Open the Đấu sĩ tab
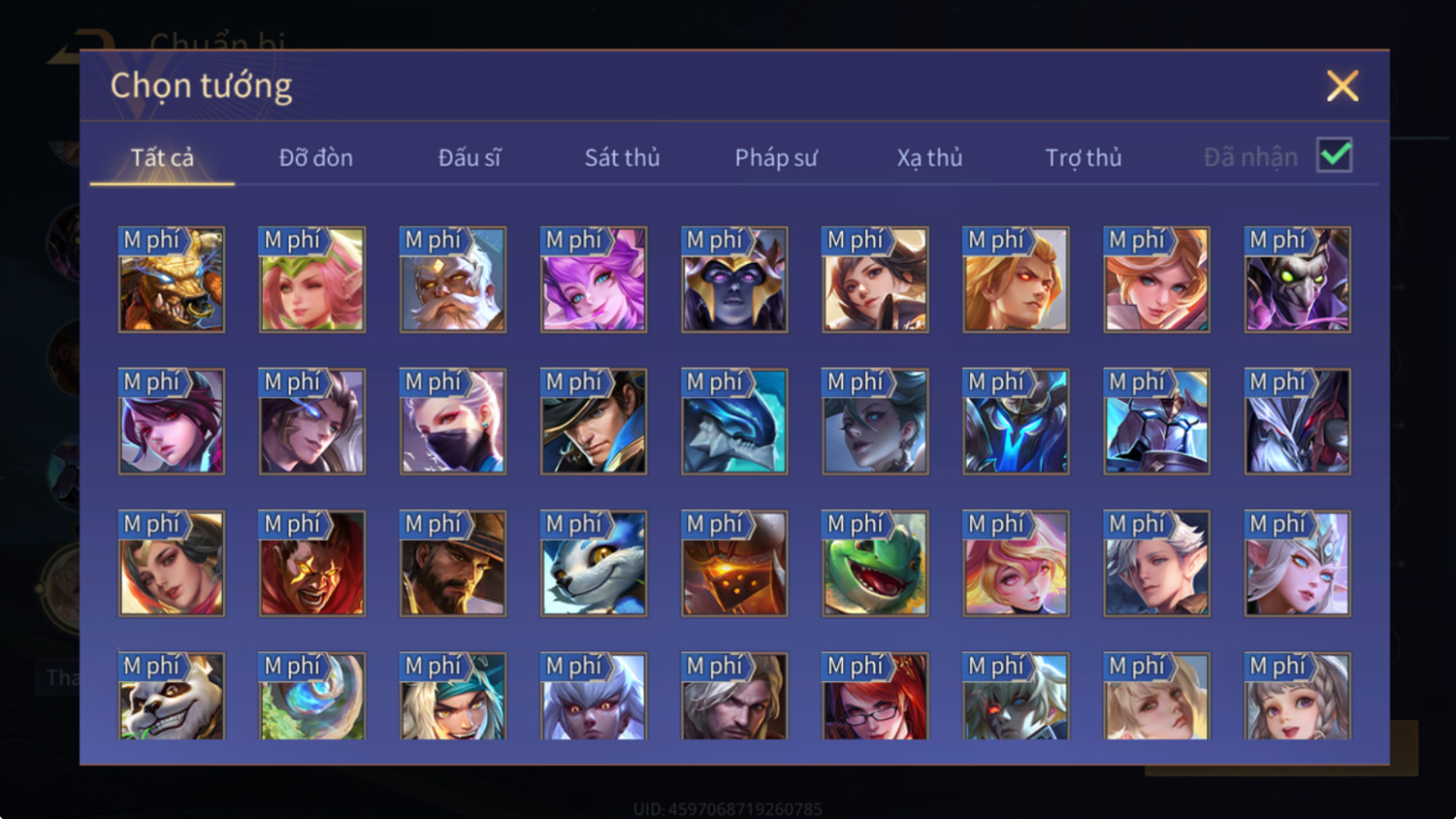This screenshot has height=819, width=1456. [x=469, y=157]
